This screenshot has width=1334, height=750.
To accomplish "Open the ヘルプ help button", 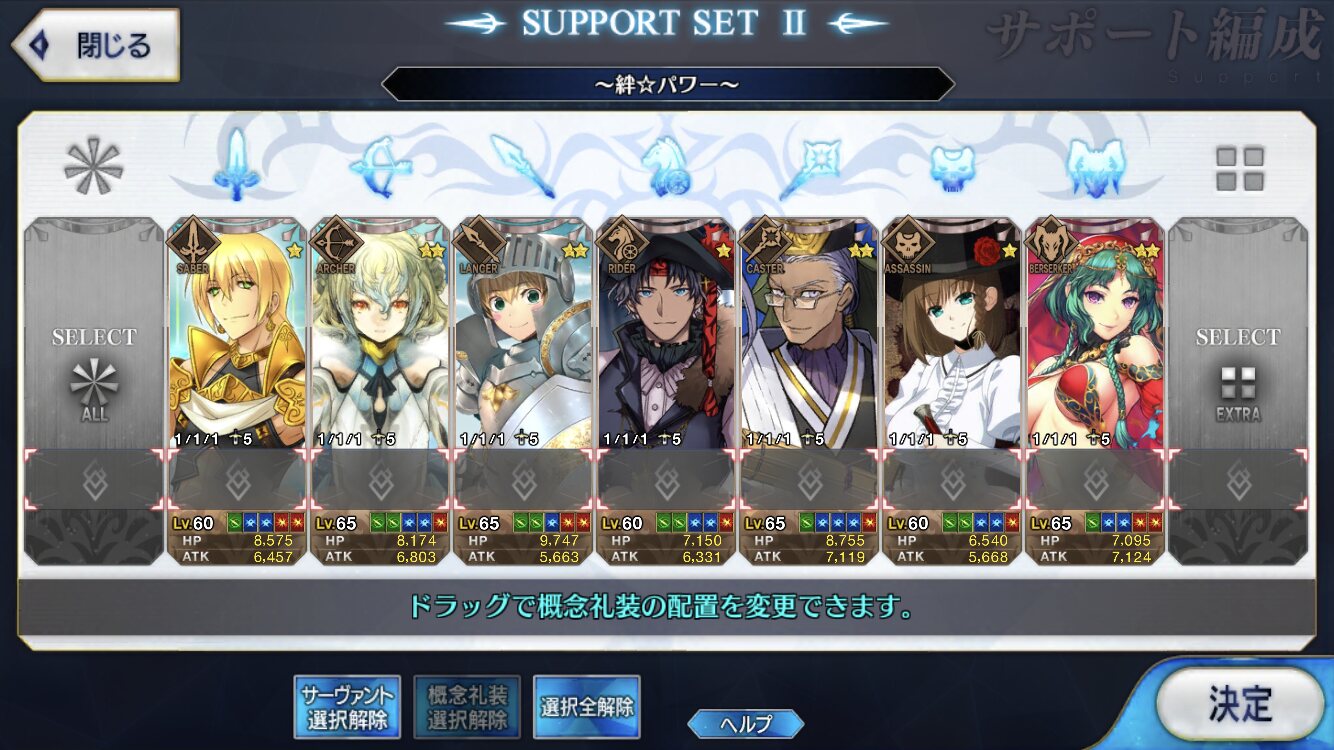I will (x=746, y=724).
